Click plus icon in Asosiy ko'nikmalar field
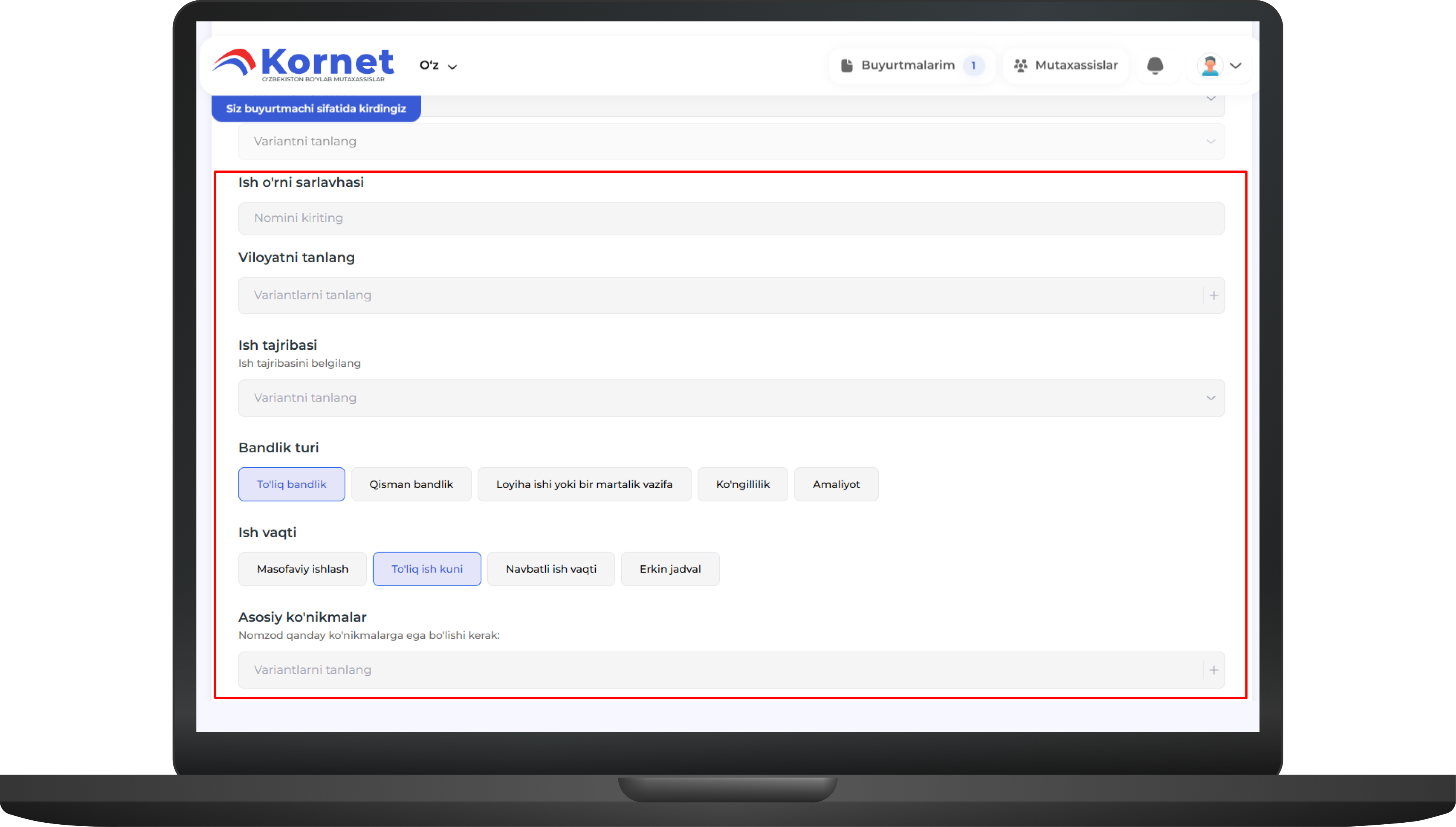This screenshot has width=1456, height=827. (x=1213, y=670)
